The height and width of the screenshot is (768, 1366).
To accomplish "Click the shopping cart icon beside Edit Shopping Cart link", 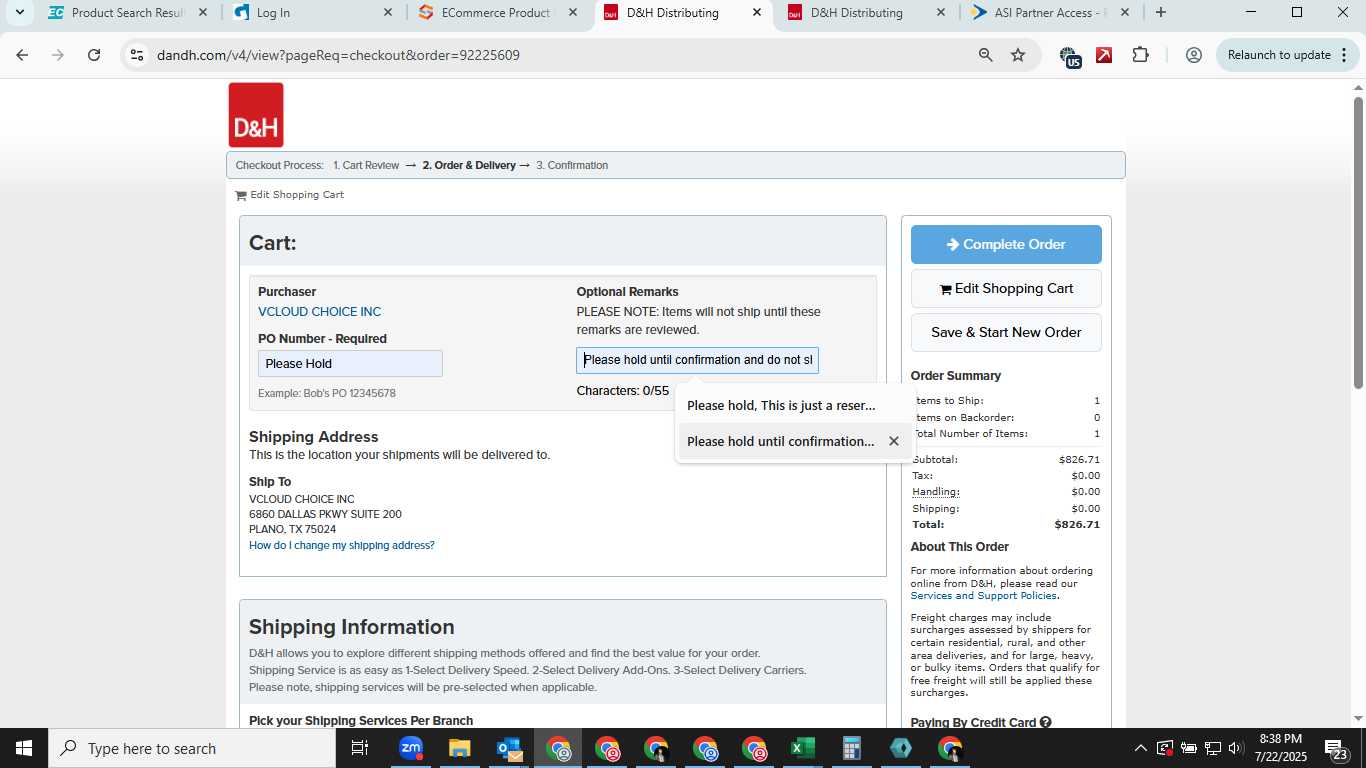I will [241, 195].
